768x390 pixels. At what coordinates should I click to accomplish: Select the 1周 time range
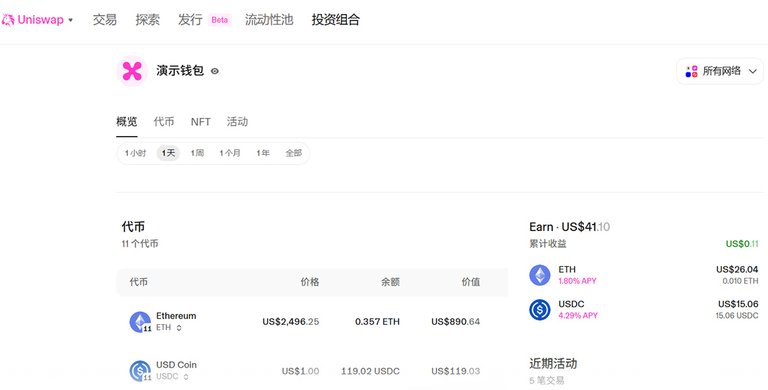(x=197, y=153)
